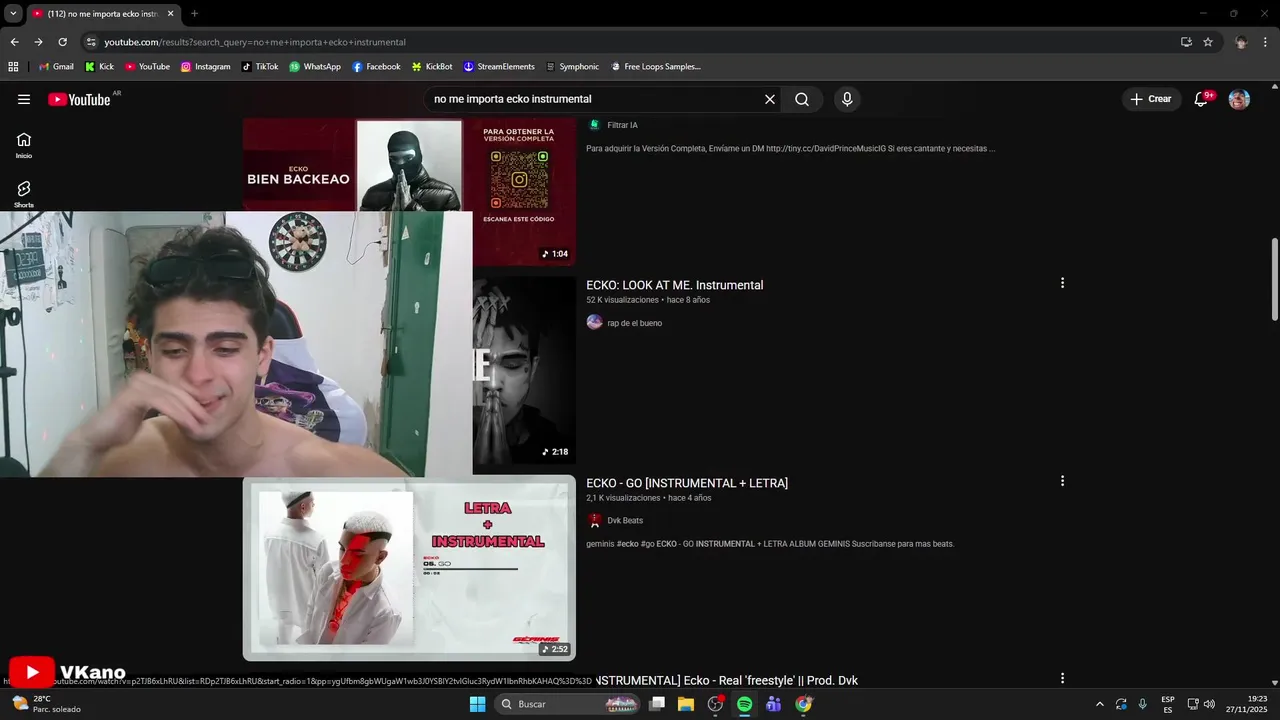Open Inicio in the YouTube sidebar
Viewport: 1280px width, 720px height.
point(24,145)
